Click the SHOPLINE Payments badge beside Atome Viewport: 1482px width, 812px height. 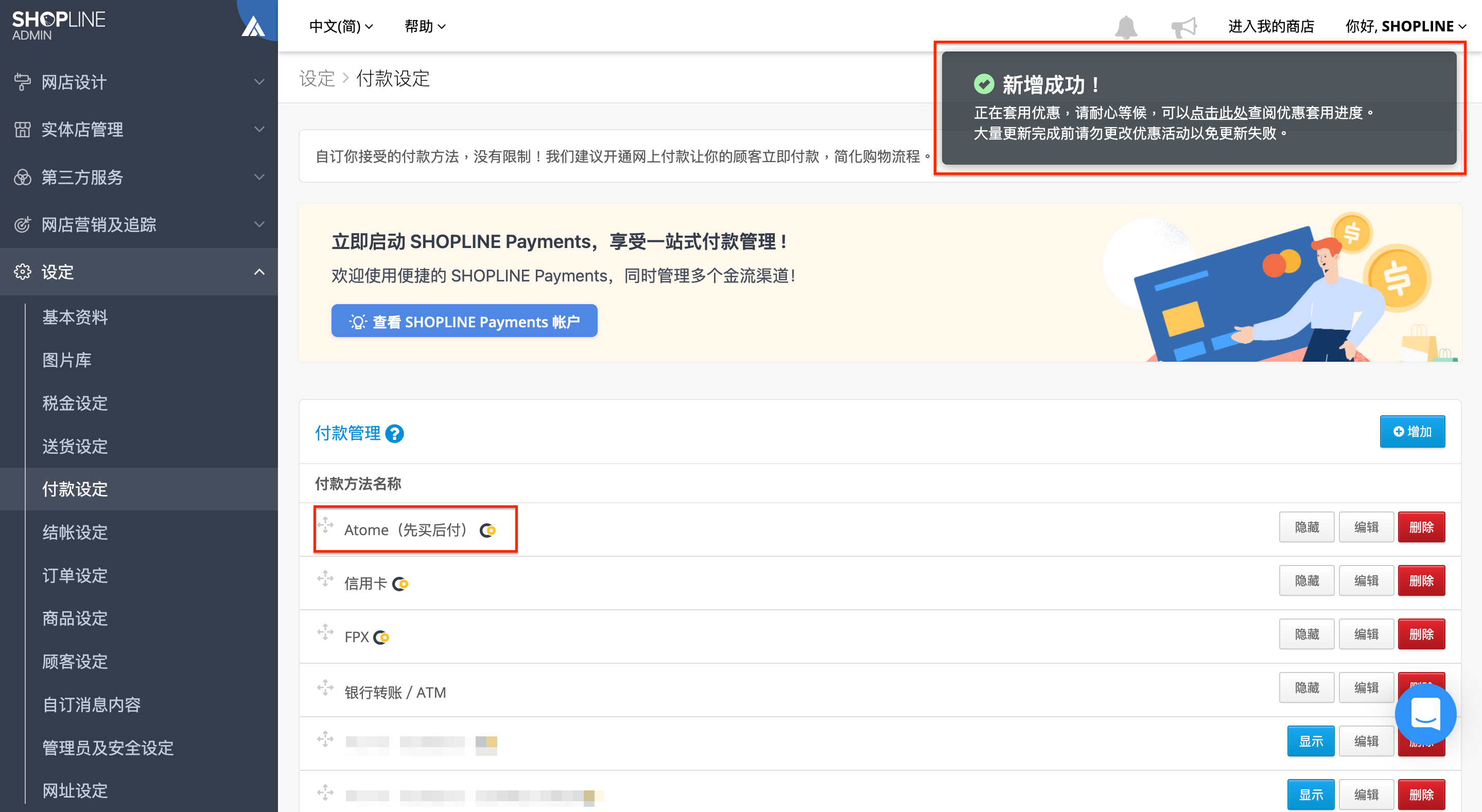pyautogui.click(x=488, y=530)
